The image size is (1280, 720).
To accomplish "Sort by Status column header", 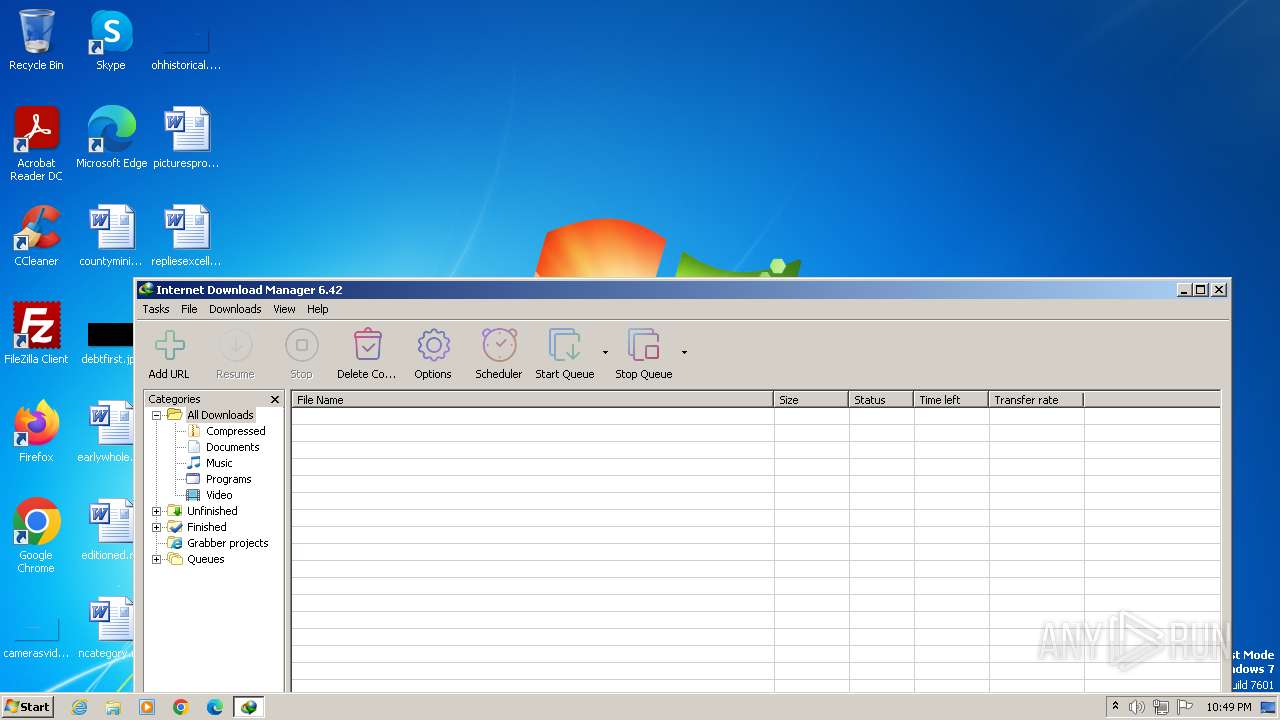I will pyautogui.click(x=881, y=399).
